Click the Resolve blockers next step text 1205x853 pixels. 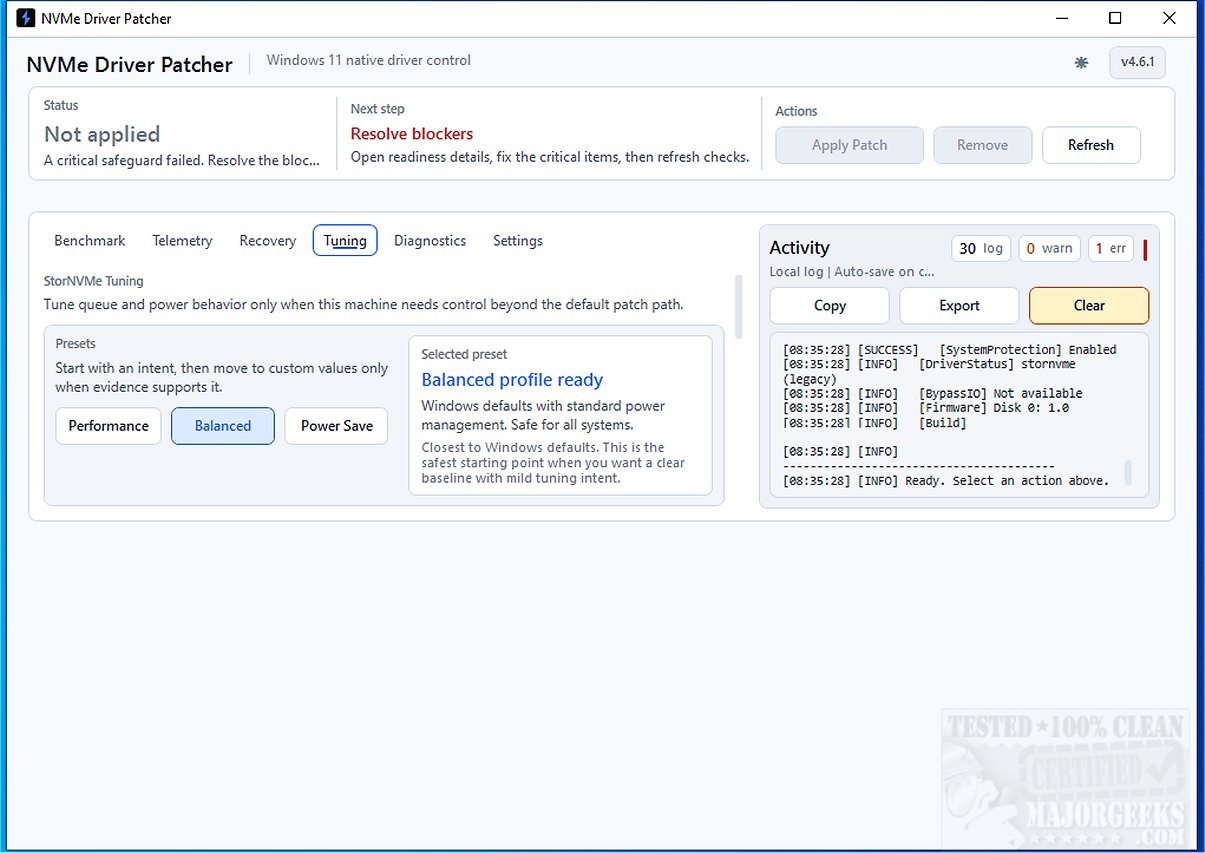pyautogui.click(x=412, y=134)
